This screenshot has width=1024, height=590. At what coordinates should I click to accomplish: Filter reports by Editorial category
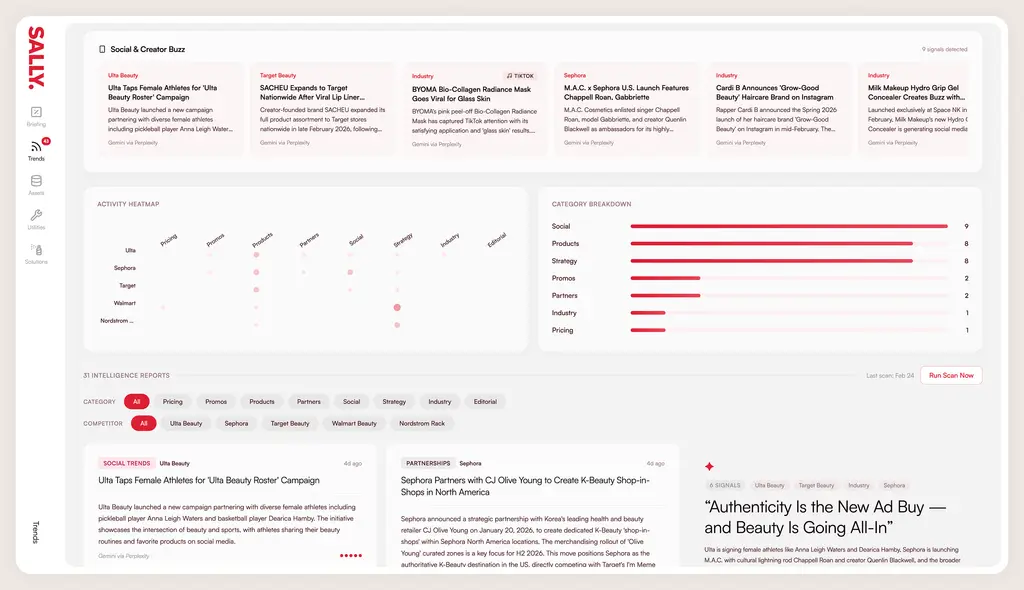(x=485, y=402)
